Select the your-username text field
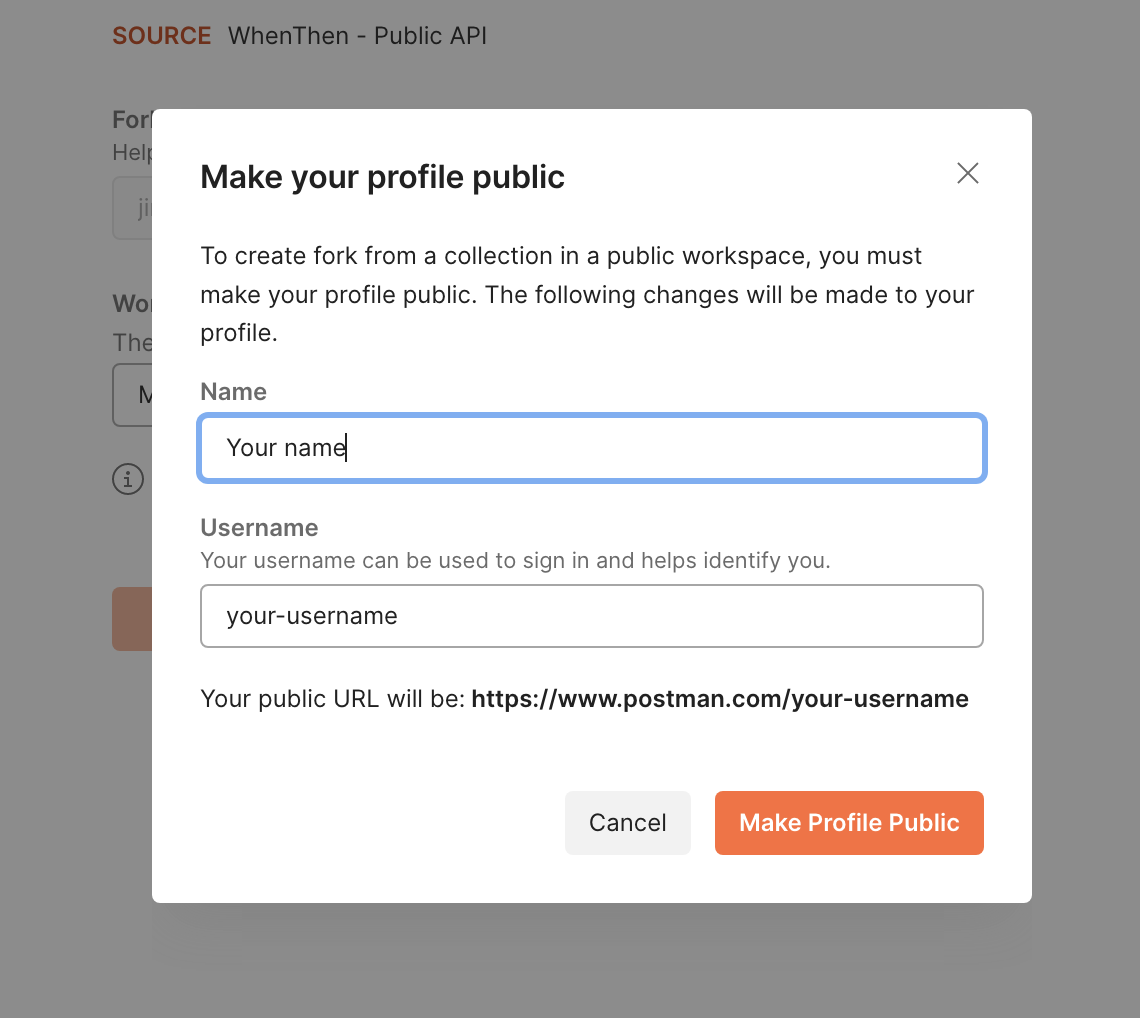This screenshot has height=1018, width=1140. [591, 616]
